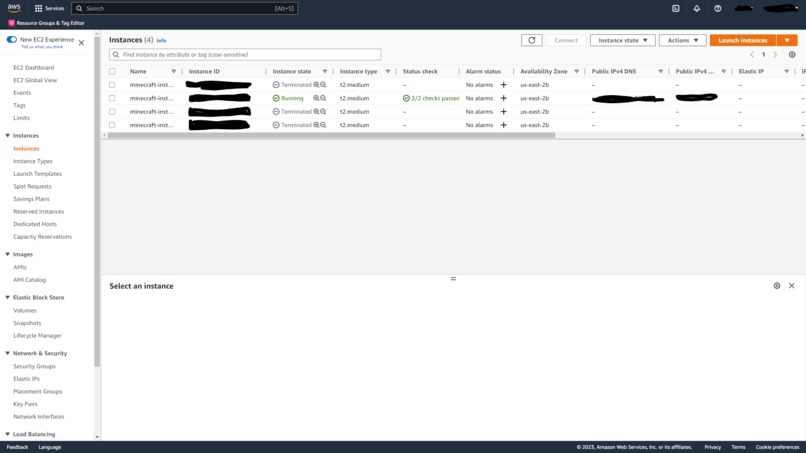Refresh the instances list
The image size is (806, 453).
coord(532,40)
